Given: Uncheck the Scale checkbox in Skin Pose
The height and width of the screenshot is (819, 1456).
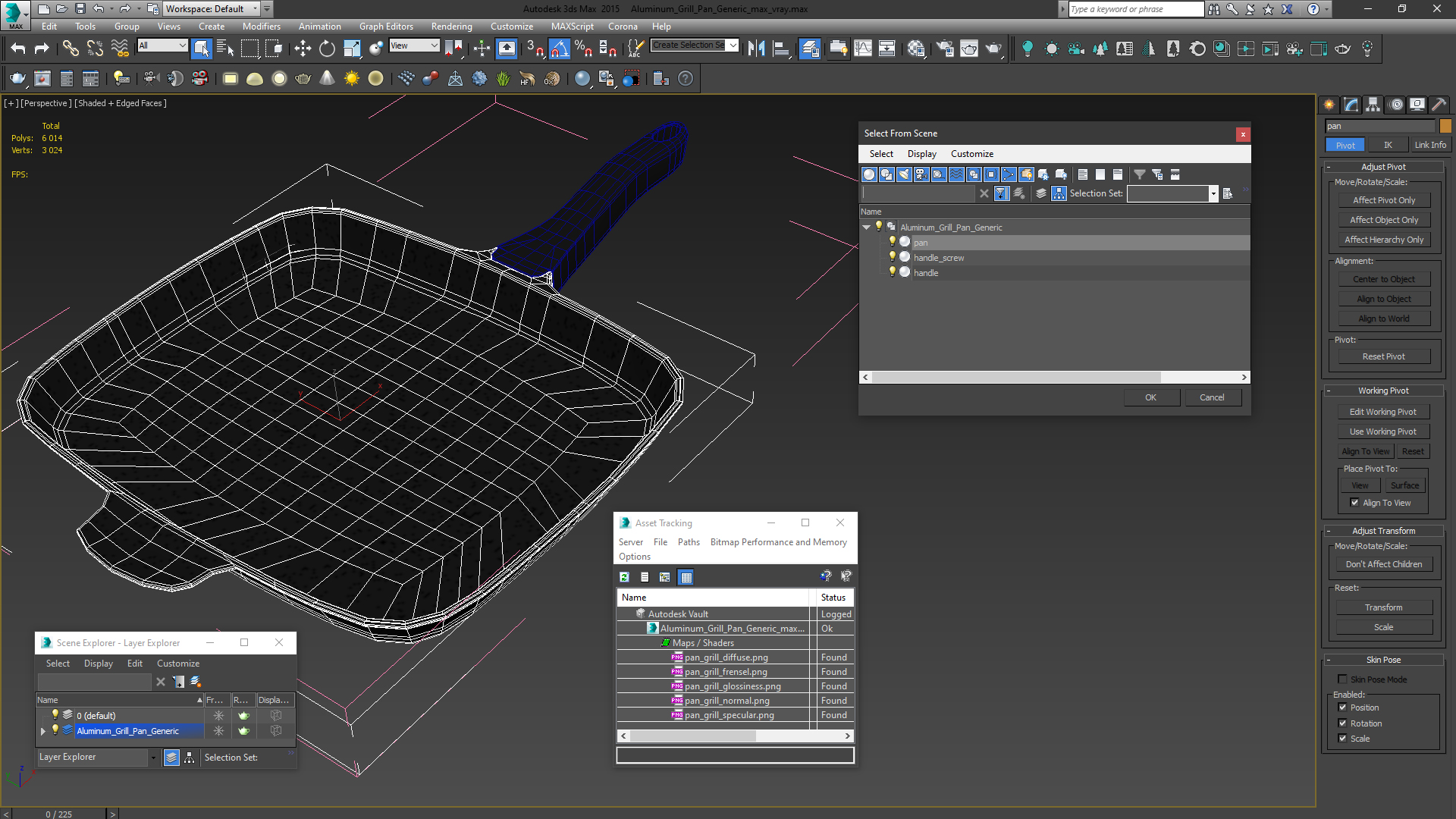Looking at the screenshot, I should coord(1342,739).
